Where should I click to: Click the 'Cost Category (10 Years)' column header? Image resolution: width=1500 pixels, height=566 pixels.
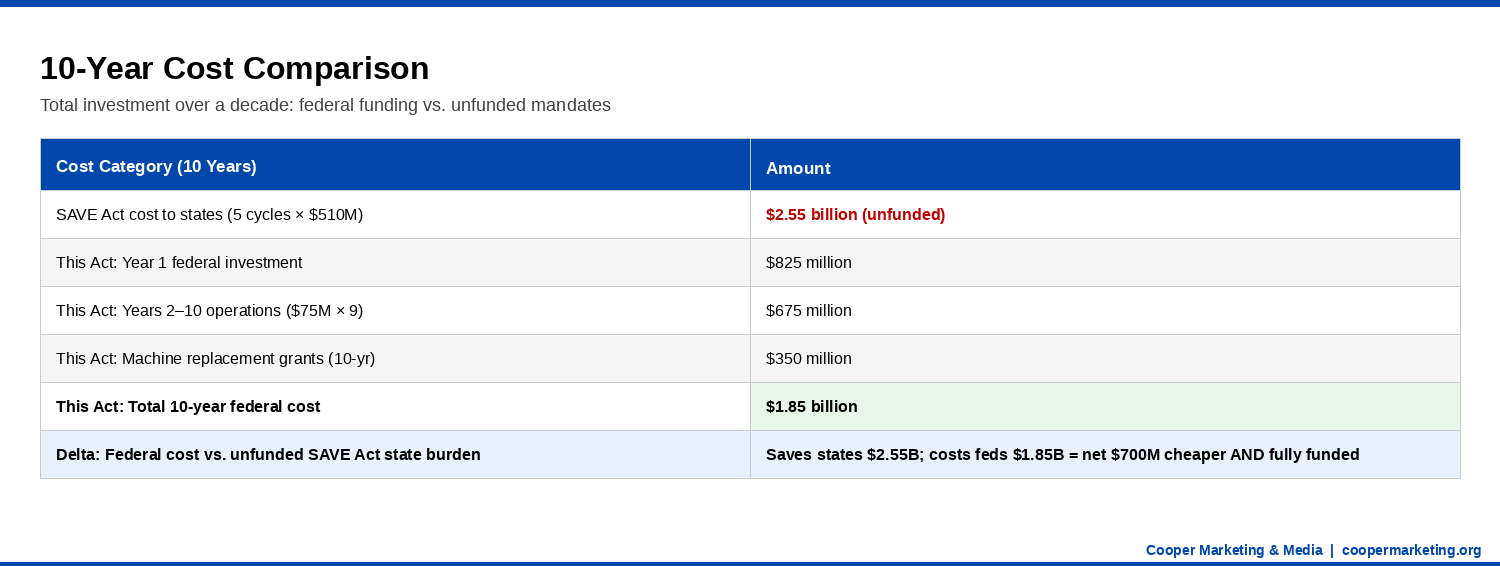pyautogui.click(x=395, y=165)
